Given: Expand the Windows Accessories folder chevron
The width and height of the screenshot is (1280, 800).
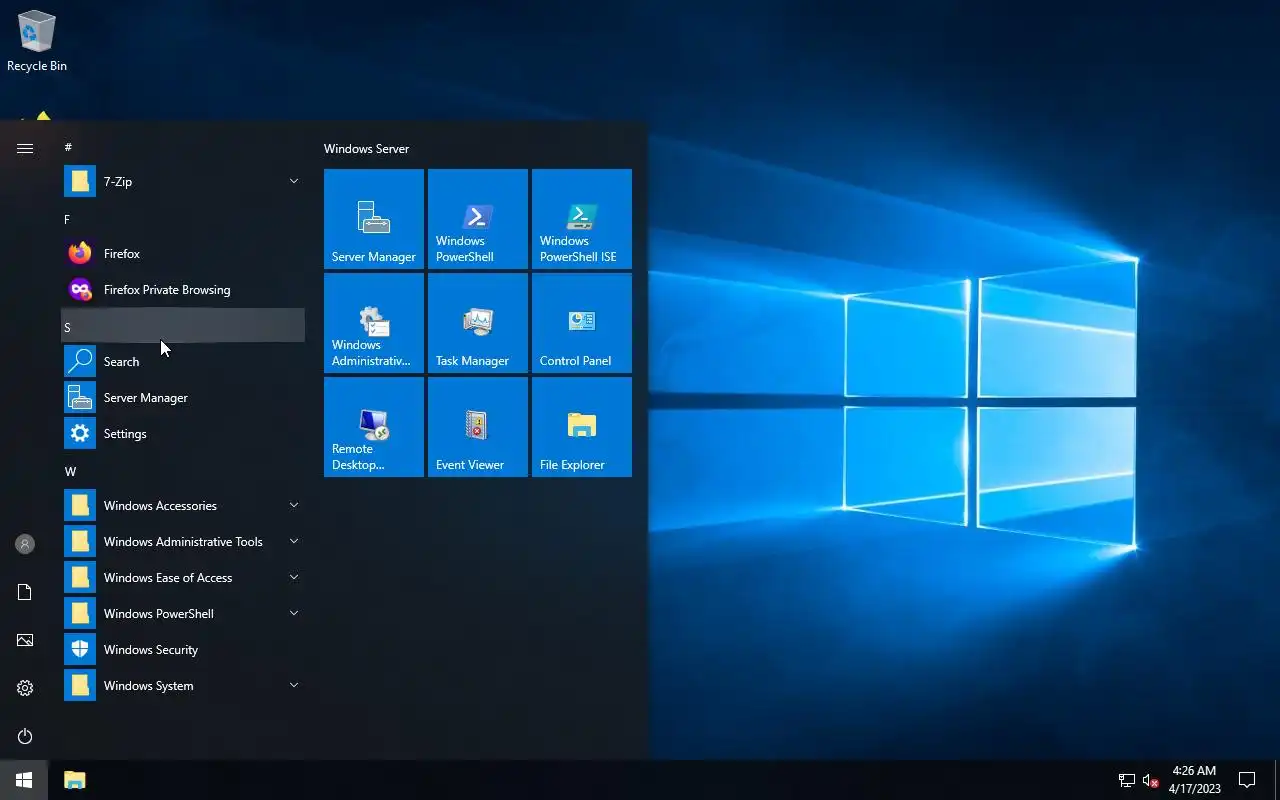Looking at the screenshot, I should pyautogui.click(x=294, y=505).
